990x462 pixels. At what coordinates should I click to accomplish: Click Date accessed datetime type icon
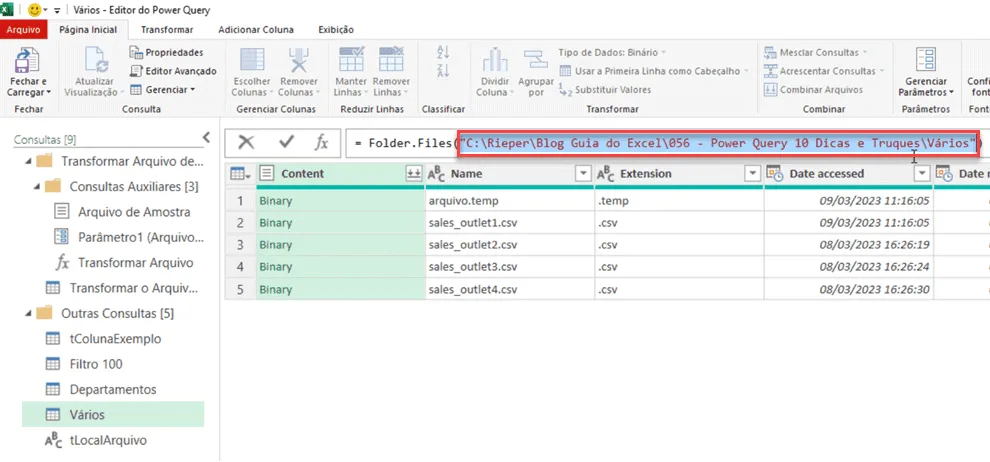click(x=775, y=174)
